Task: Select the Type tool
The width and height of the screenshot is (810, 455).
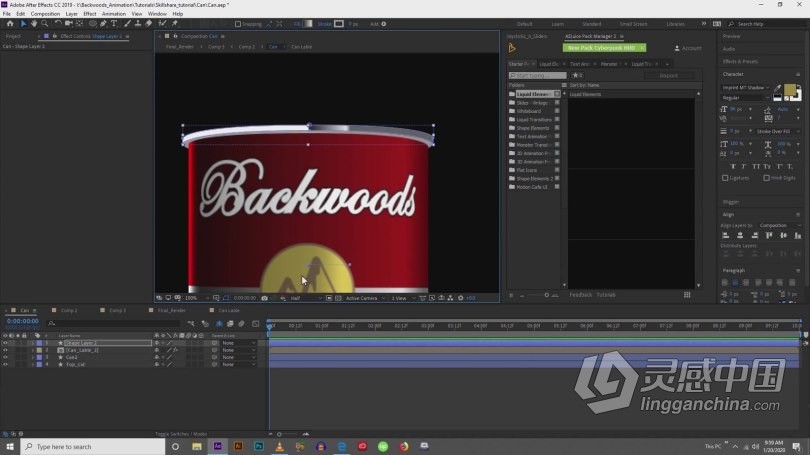Action: (x=114, y=24)
